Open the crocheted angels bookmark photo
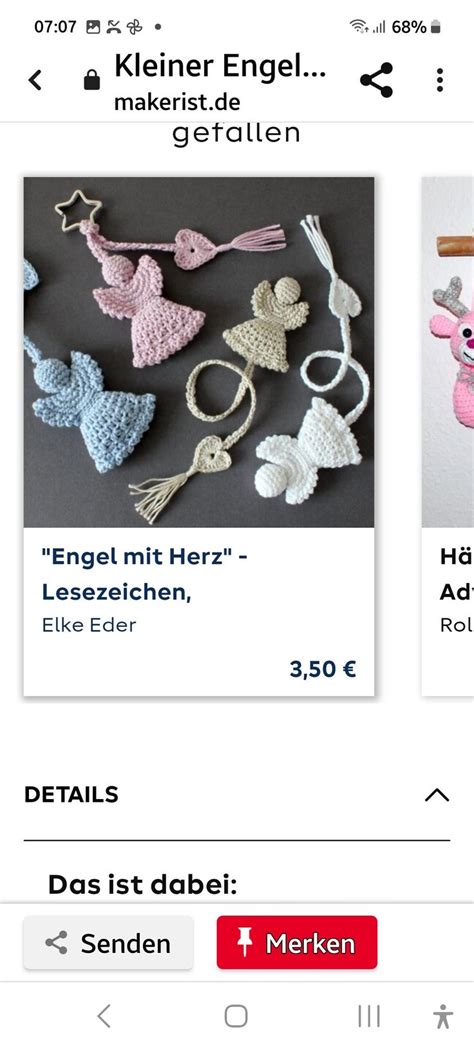This screenshot has height=1052, width=474. [x=199, y=352]
